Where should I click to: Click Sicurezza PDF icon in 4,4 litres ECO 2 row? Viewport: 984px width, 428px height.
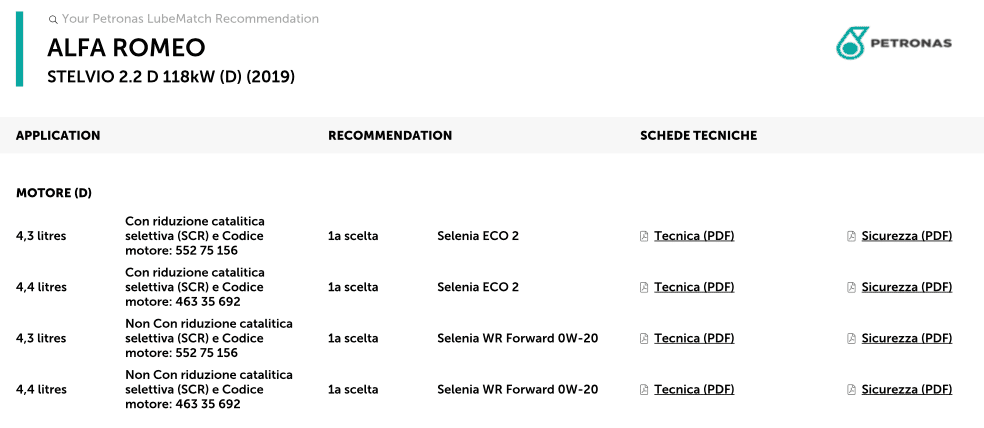pos(851,287)
